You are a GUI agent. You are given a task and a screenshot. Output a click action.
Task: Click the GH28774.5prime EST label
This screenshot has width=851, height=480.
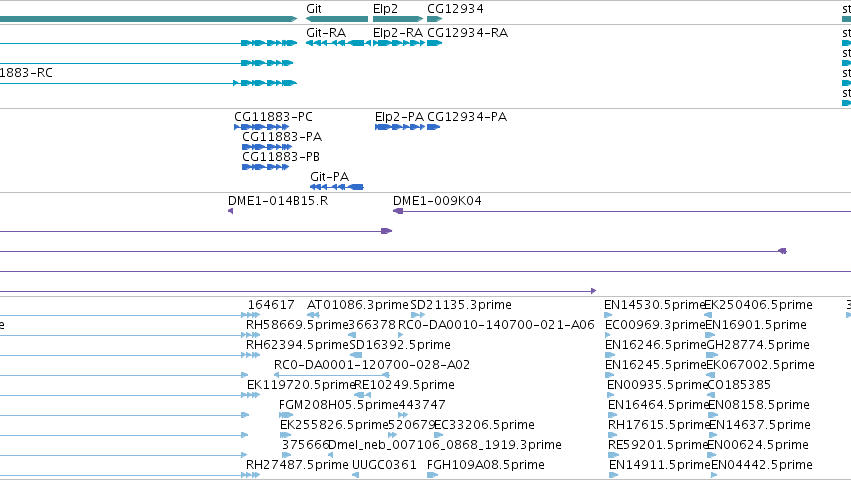tap(758, 345)
